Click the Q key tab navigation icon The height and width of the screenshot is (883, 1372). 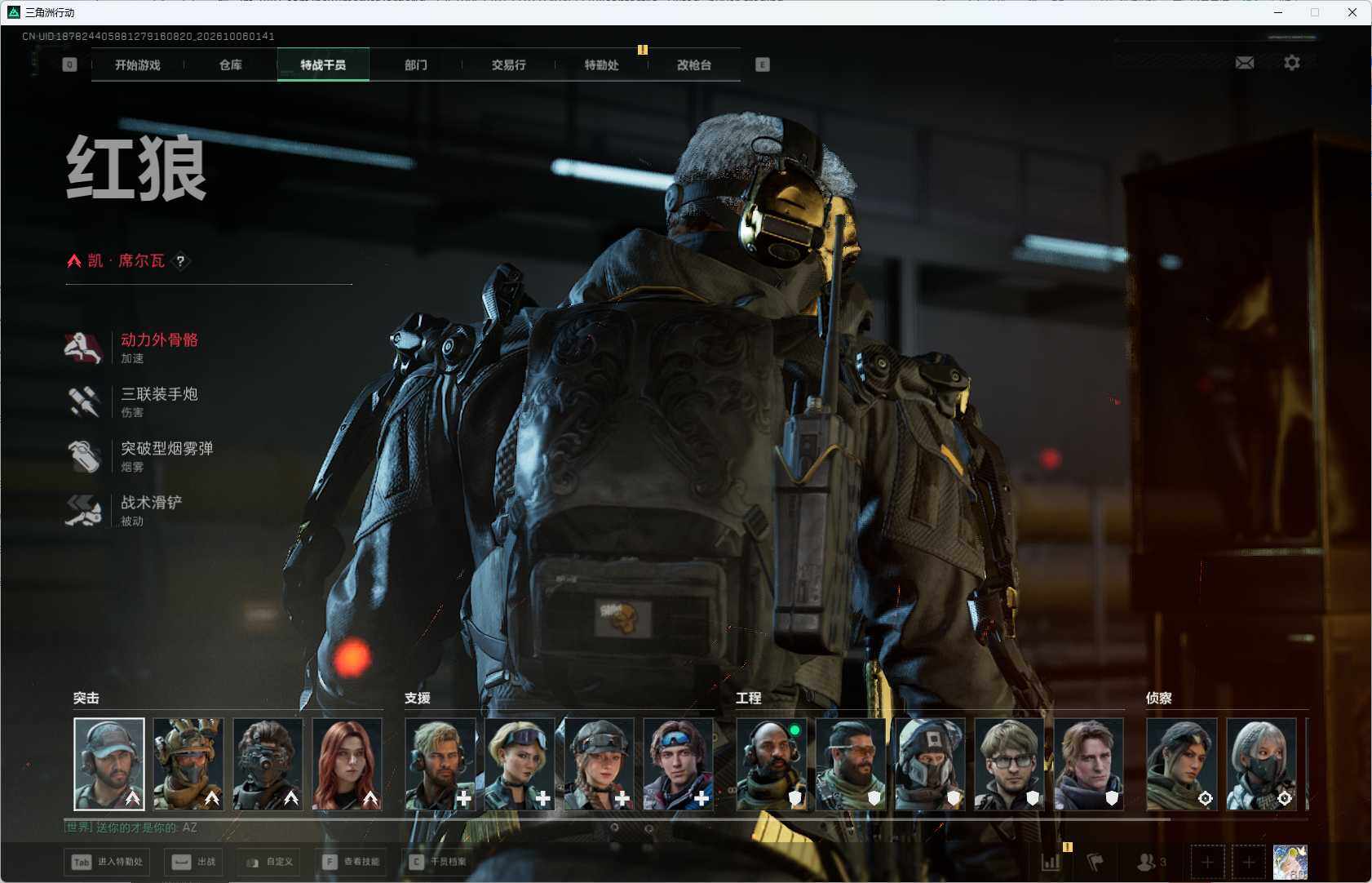point(69,64)
